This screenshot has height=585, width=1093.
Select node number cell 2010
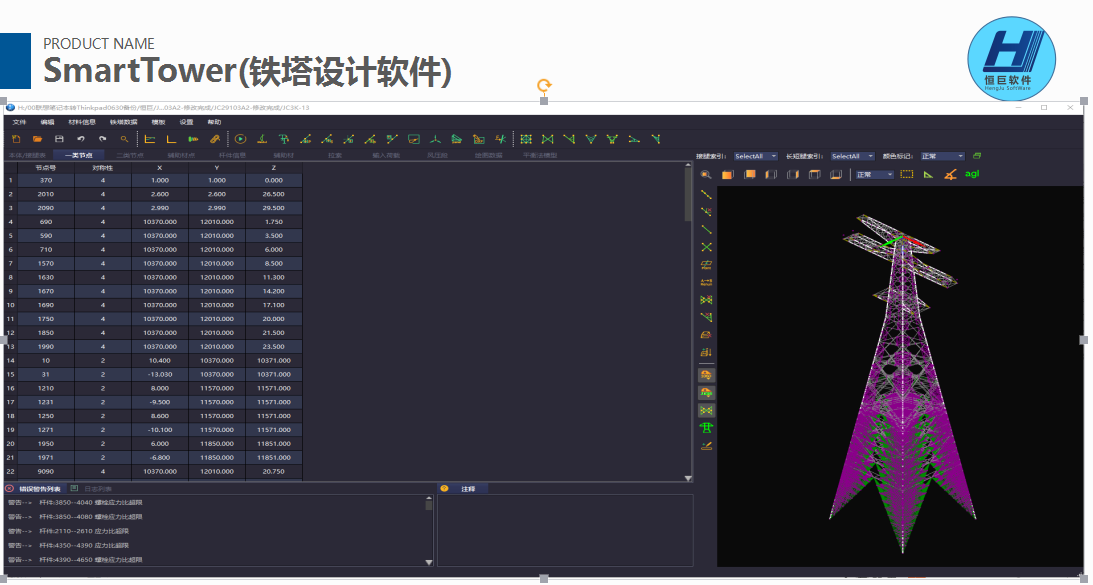[46, 194]
